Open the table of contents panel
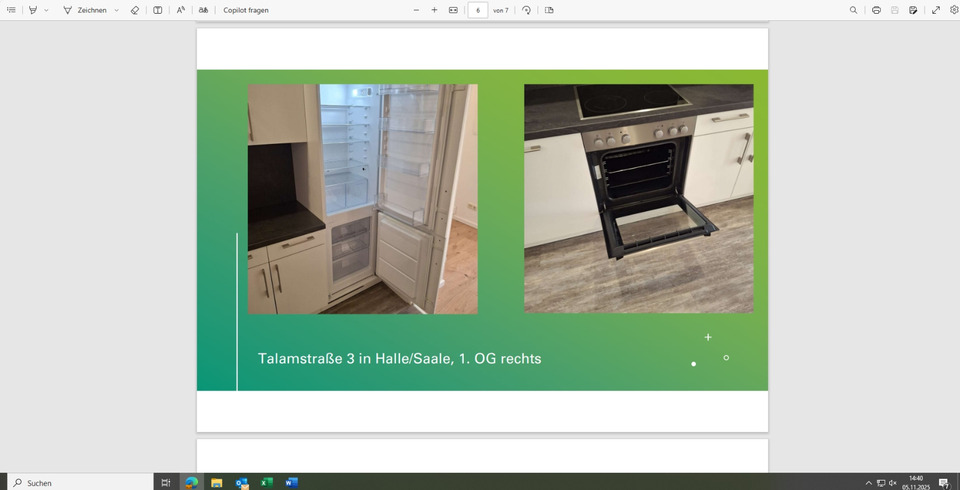The width and height of the screenshot is (960, 490). (11, 10)
